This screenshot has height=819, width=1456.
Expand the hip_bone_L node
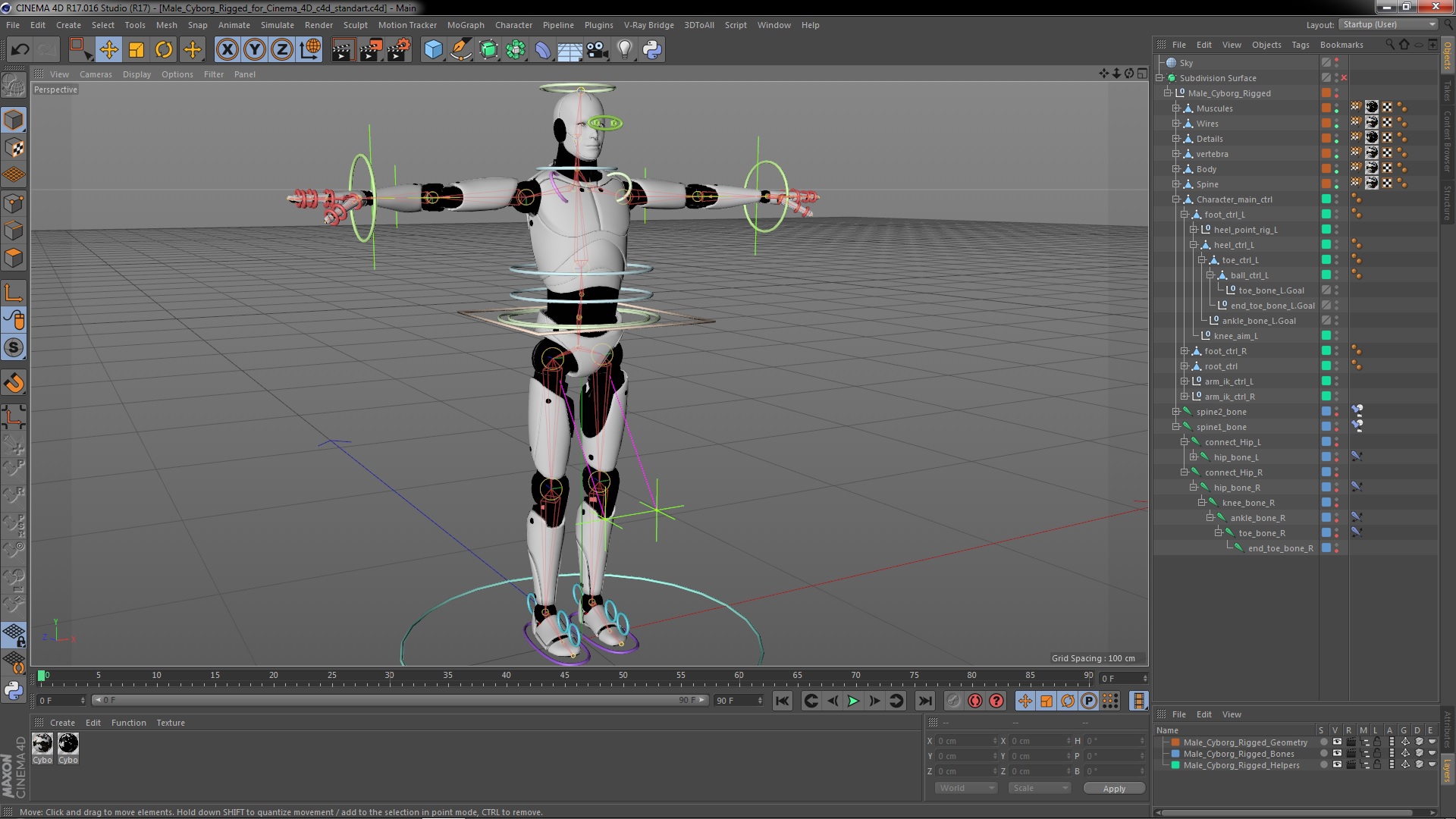click(1193, 457)
